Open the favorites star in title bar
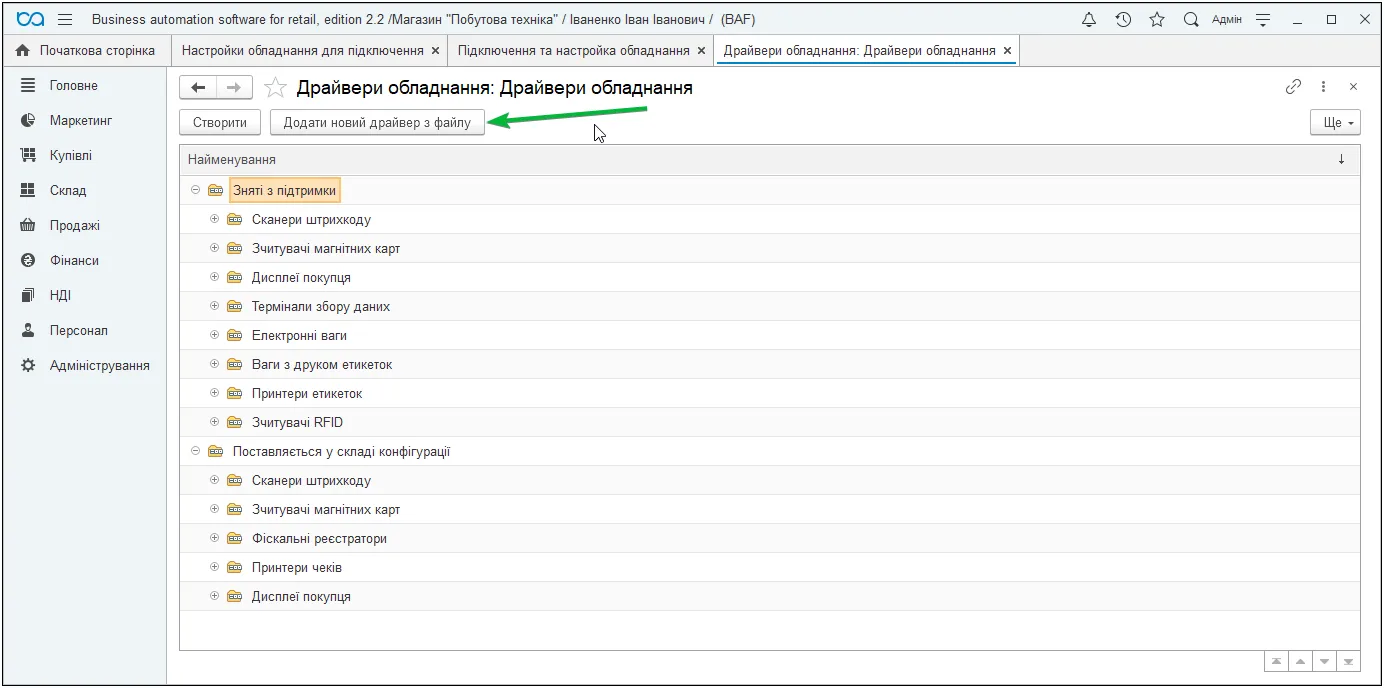This screenshot has width=1385, height=688. 1157,19
